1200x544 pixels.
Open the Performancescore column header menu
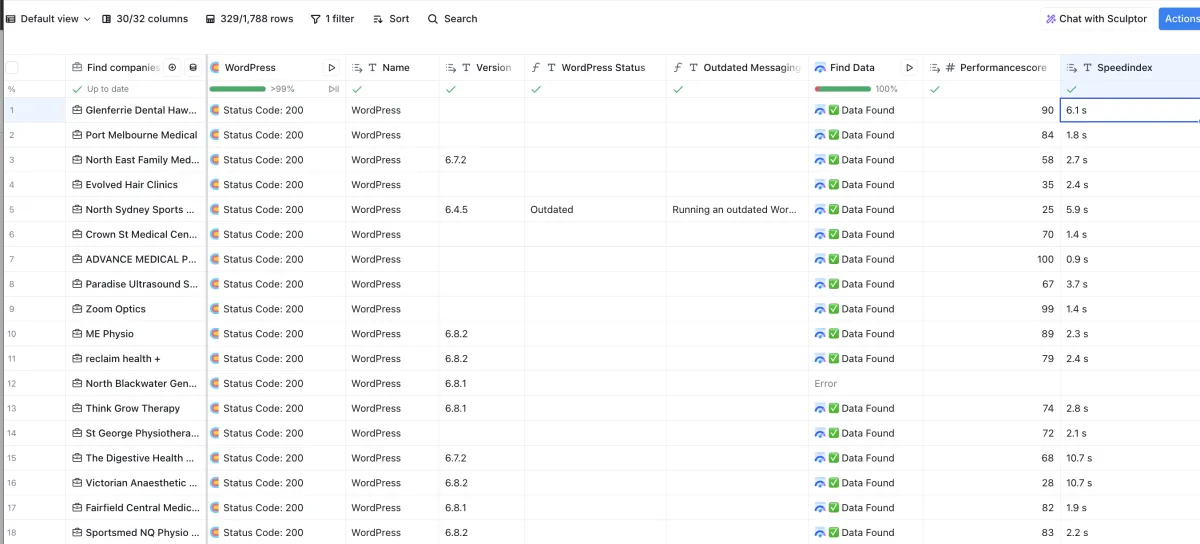click(x=991, y=68)
